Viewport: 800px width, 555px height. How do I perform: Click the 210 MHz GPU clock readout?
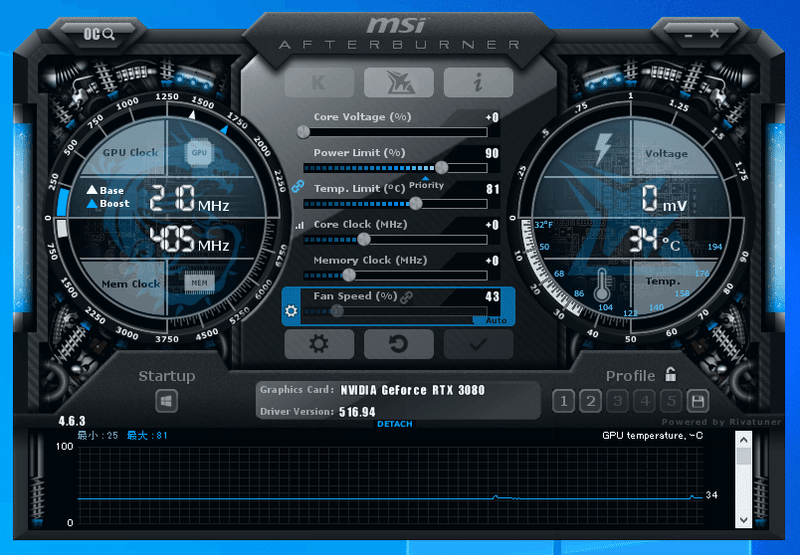189,199
